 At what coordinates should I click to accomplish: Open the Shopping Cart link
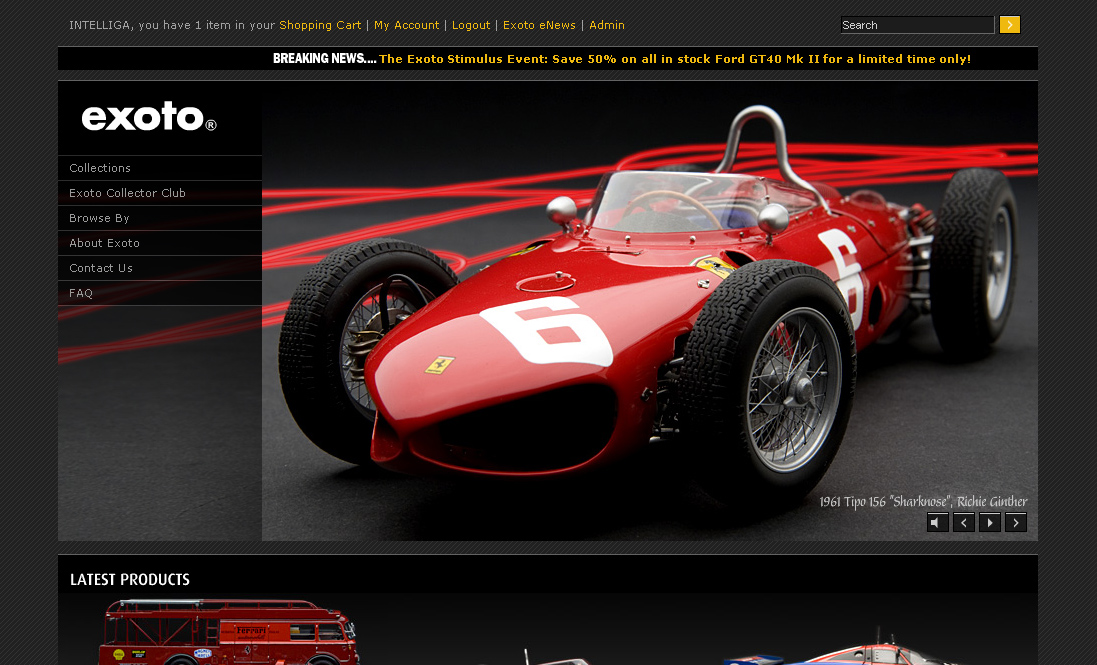320,25
